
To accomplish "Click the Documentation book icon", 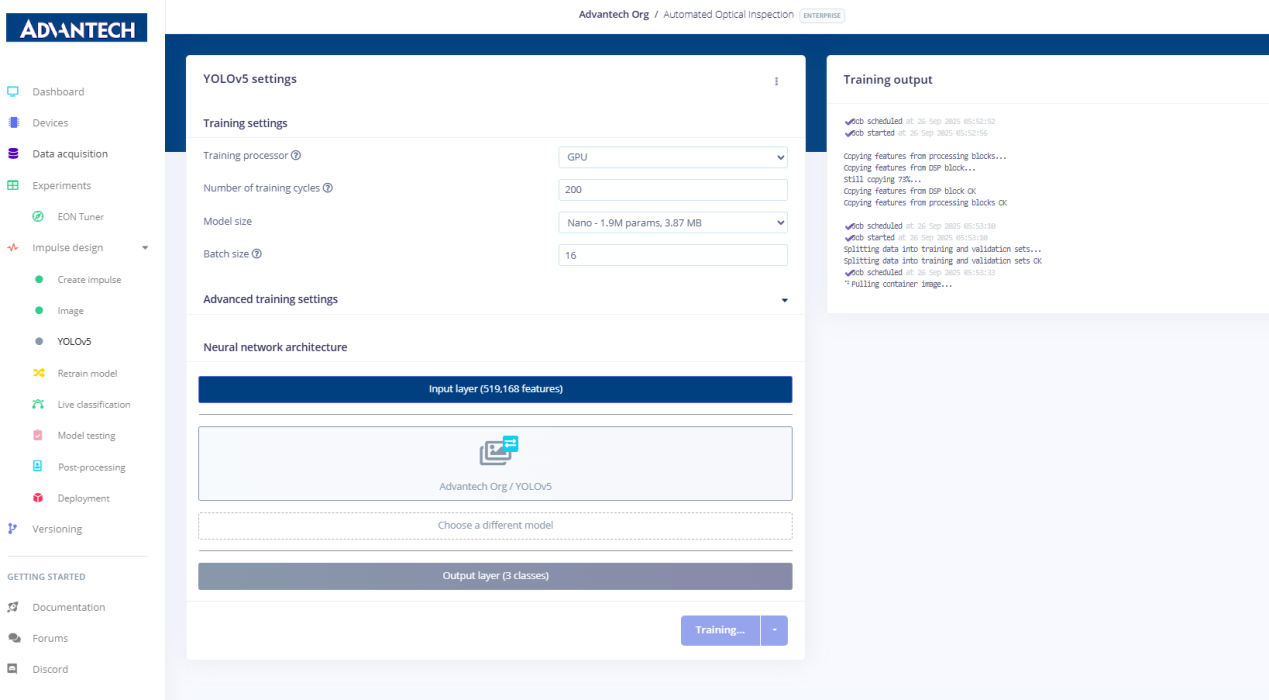I will [x=13, y=607].
